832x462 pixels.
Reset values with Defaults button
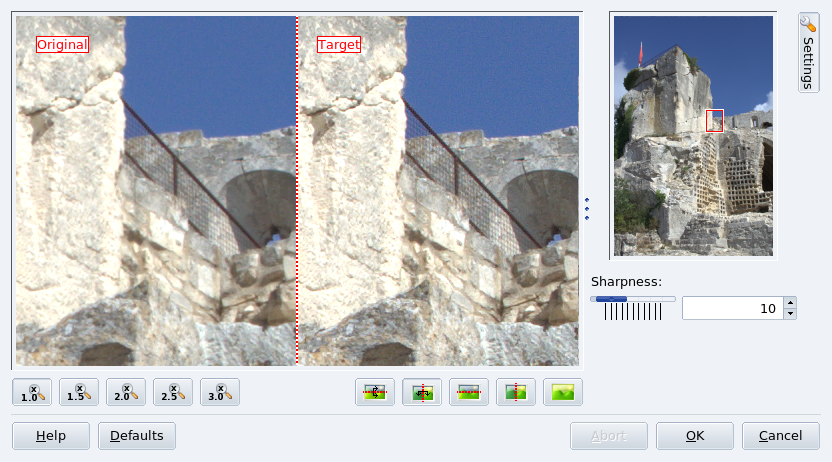(x=137, y=436)
